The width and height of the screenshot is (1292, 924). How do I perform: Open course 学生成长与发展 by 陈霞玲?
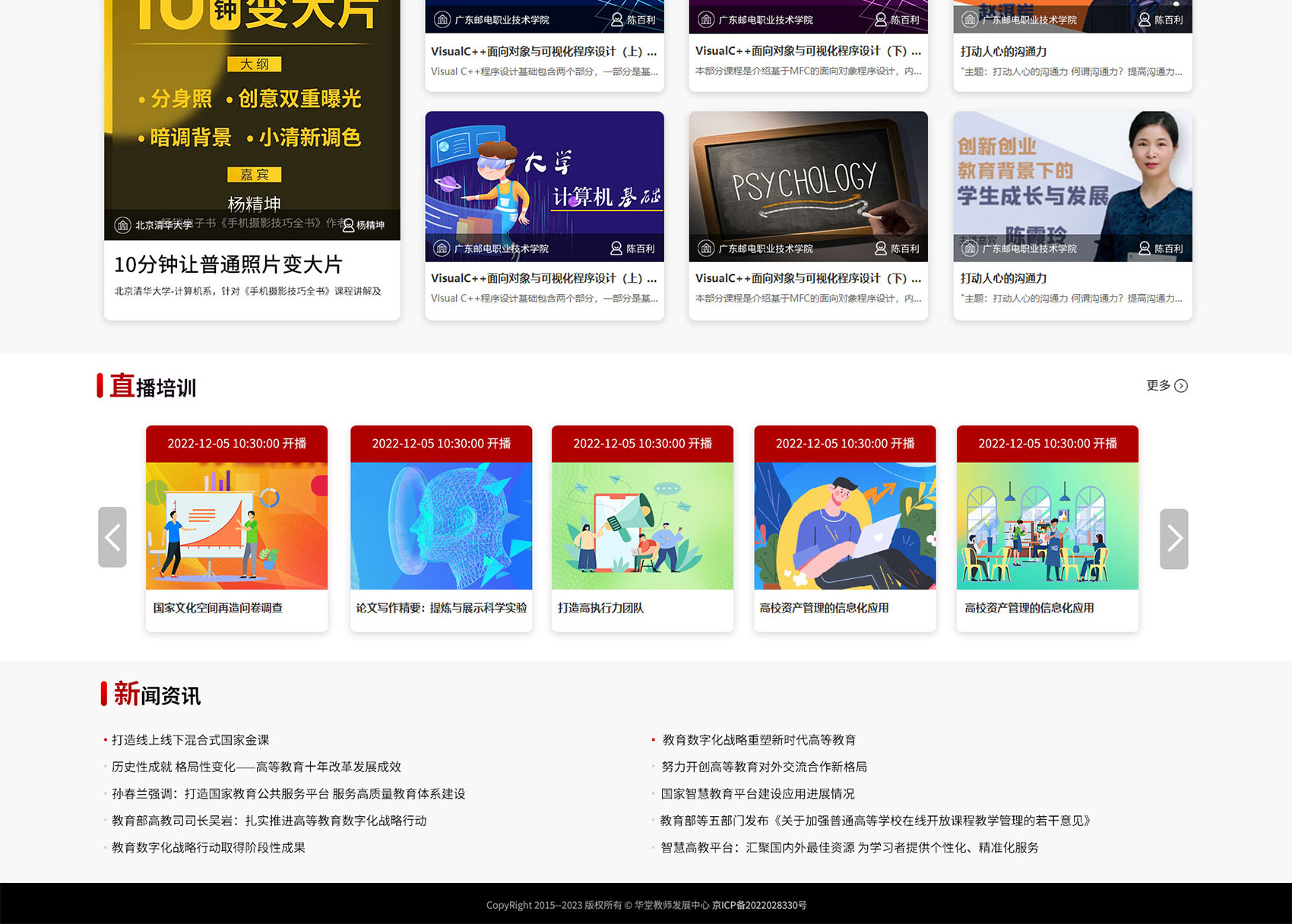tap(1072, 187)
